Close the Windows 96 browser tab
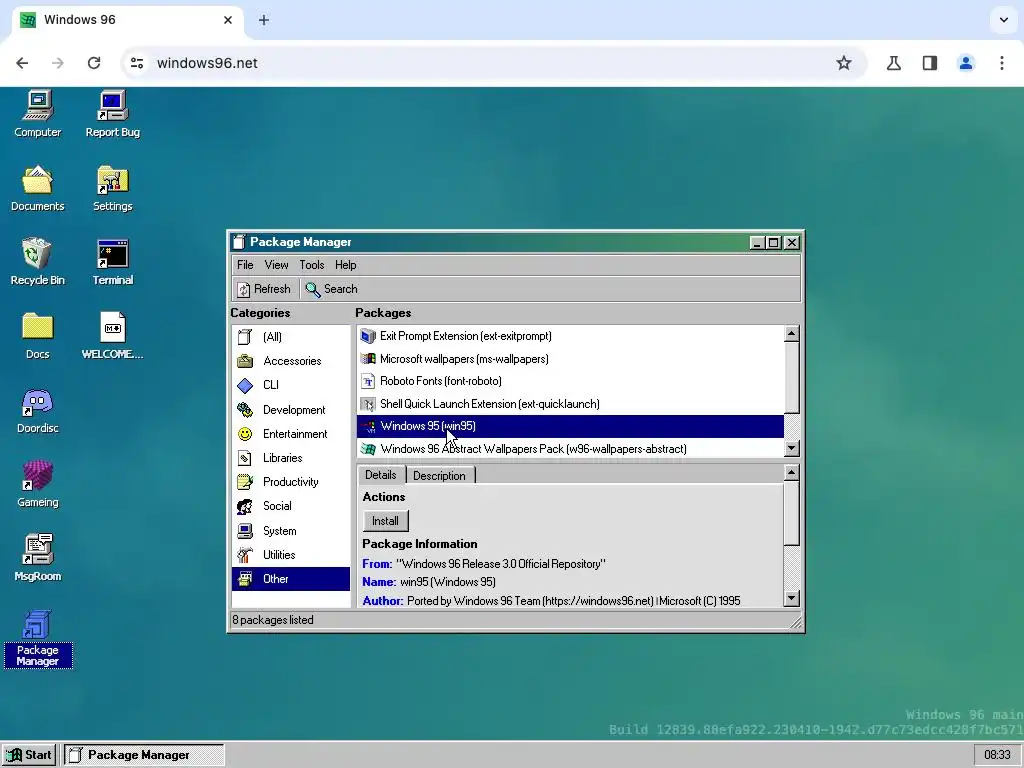Screen dimensions: 1024x768 pos(228,20)
